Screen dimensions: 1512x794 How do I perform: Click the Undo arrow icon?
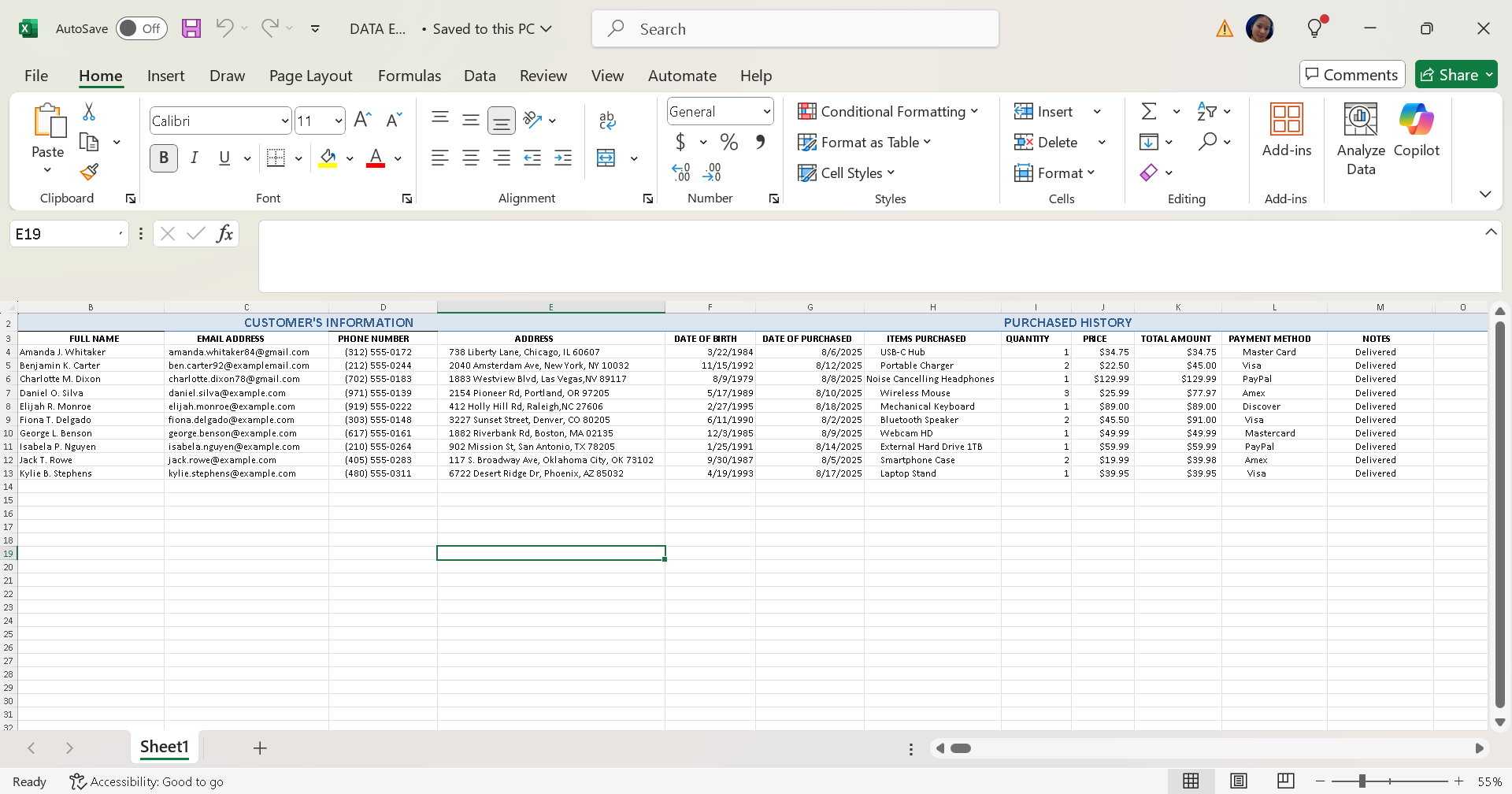[224, 28]
